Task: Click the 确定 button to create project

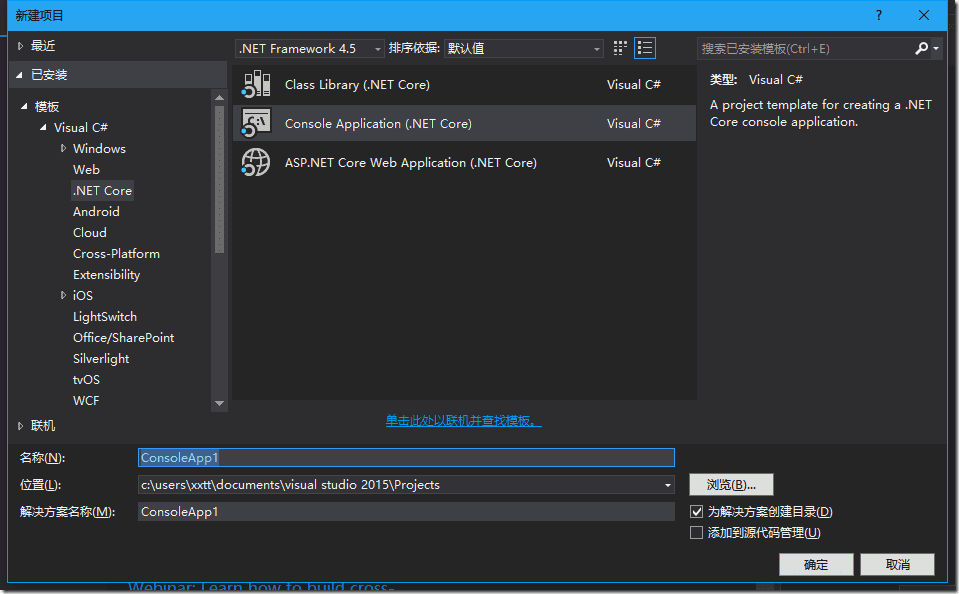Action: 815,564
